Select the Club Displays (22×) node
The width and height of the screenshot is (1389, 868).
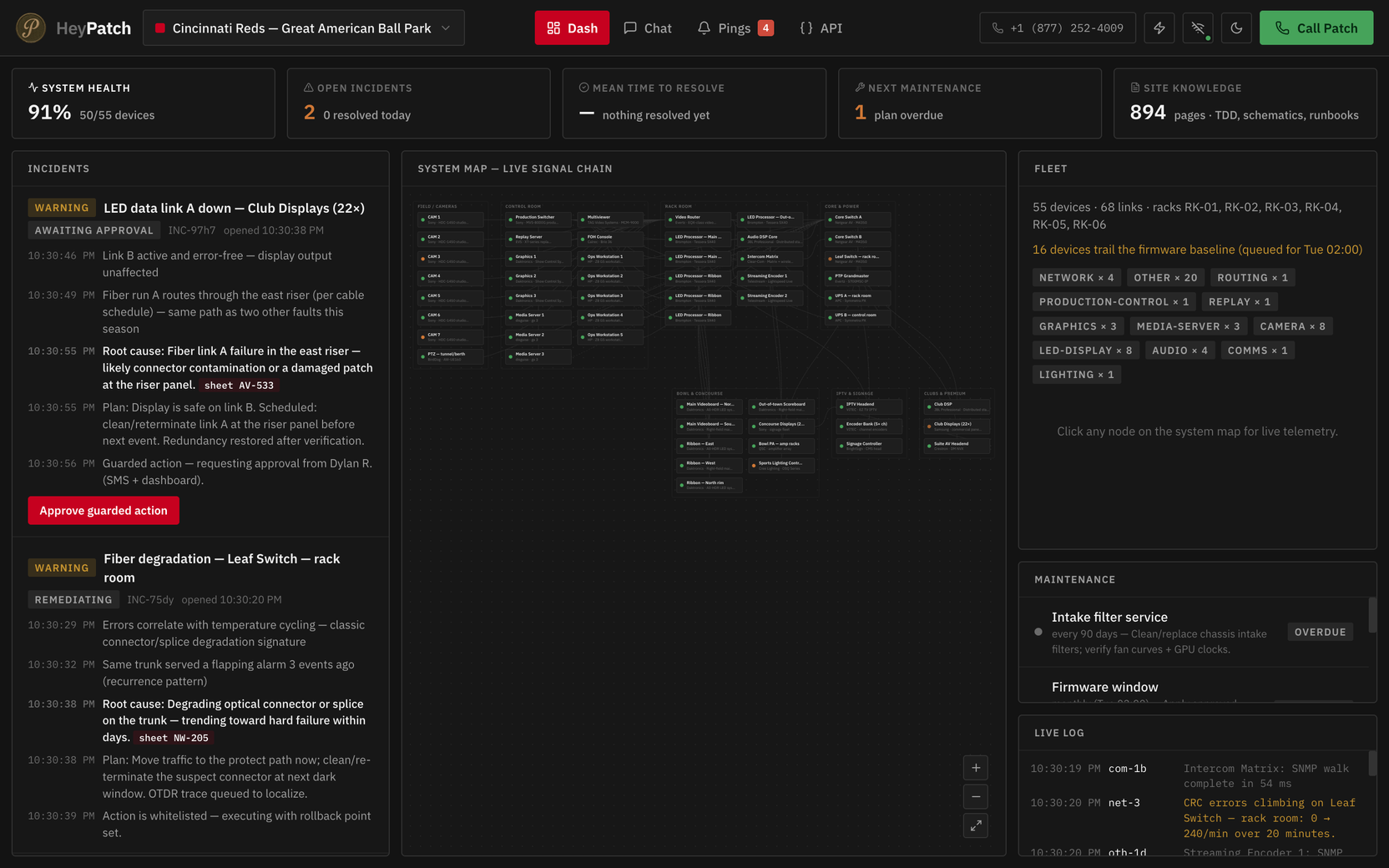(957, 426)
